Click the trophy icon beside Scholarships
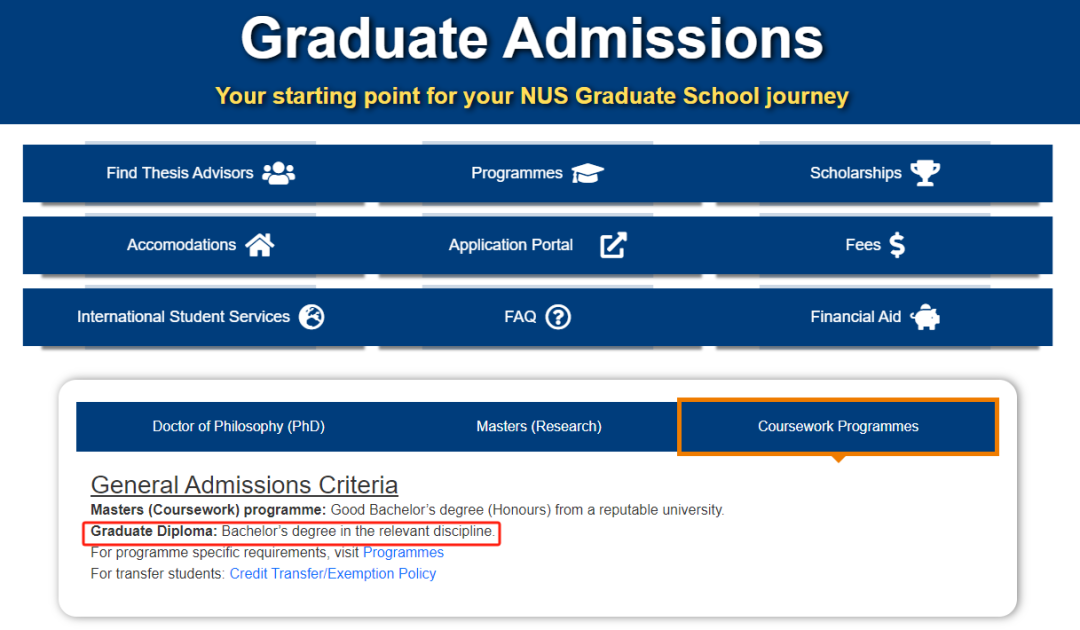This screenshot has height=630, width=1080. [x=925, y=173]
